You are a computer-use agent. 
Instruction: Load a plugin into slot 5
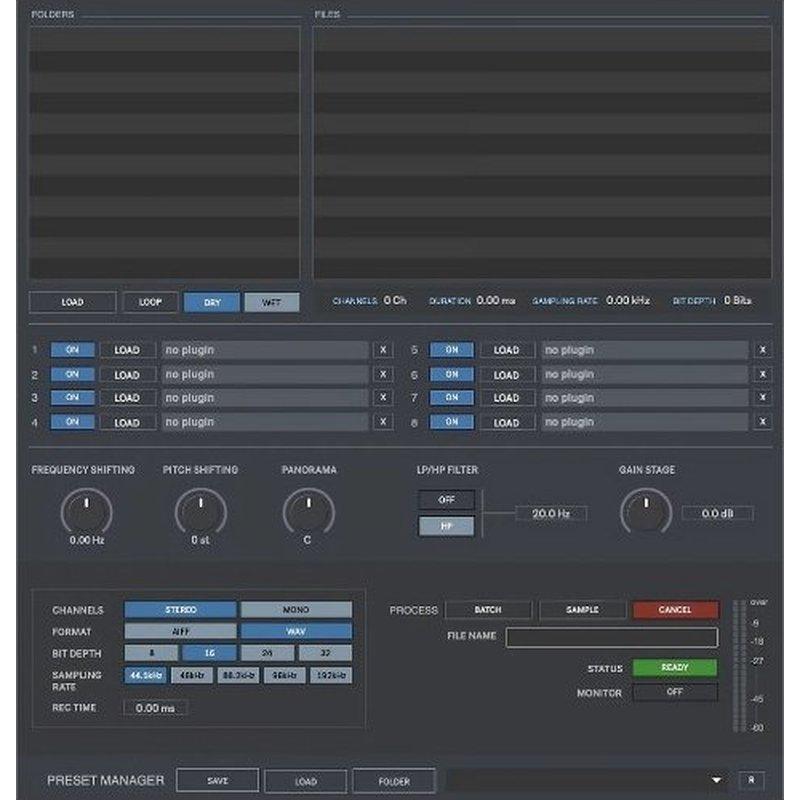(507, 350)
